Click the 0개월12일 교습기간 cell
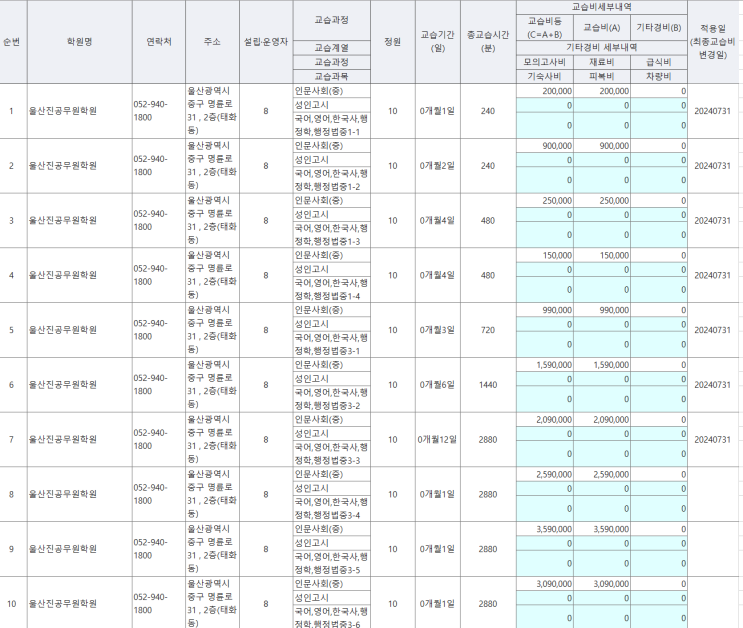Screen dimensions: 743x628 [437, 440]
